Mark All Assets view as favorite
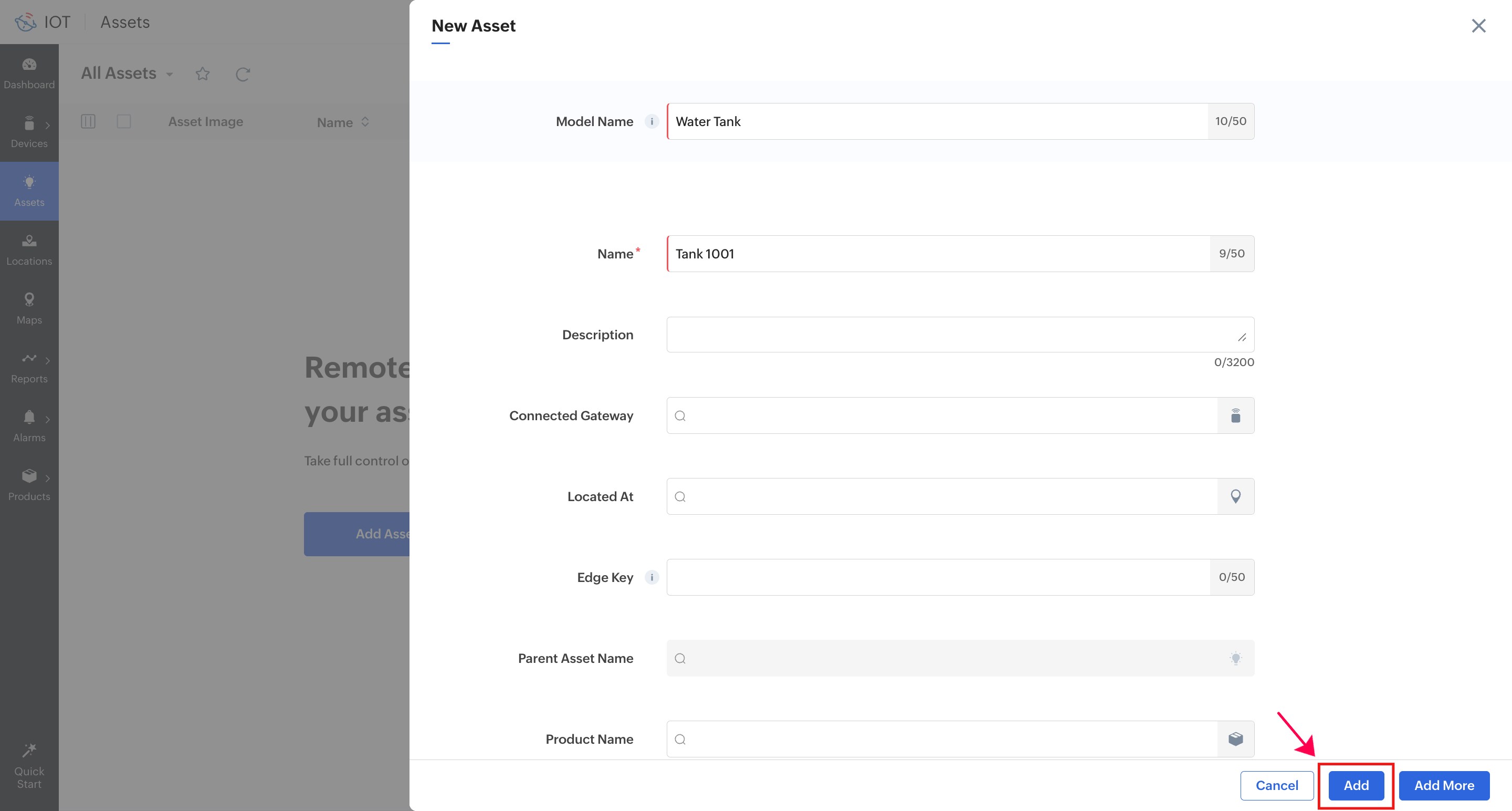The image size is (1512, 811). click(203, 74)
